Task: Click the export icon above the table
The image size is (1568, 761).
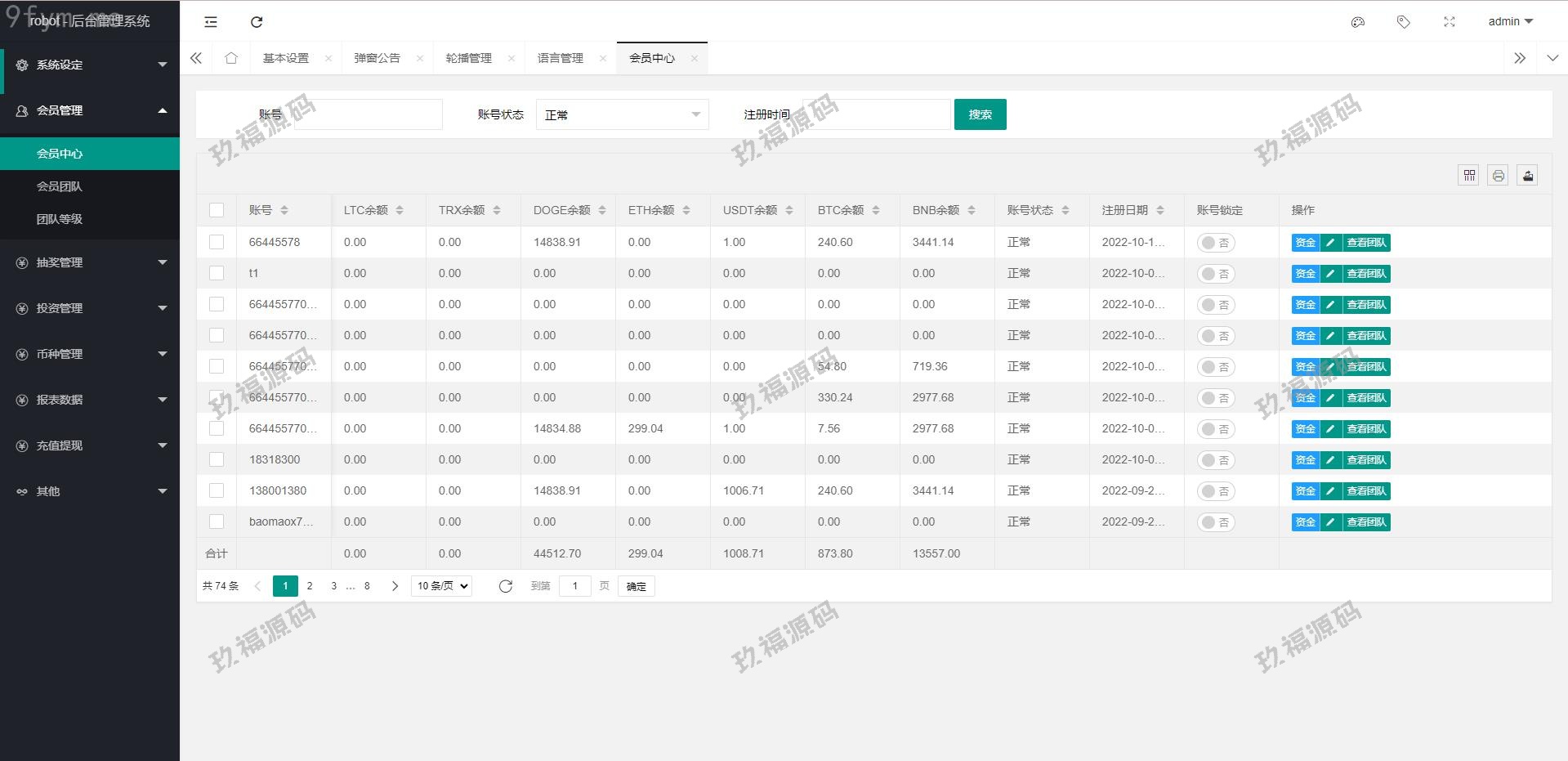Action: (x=1527, y=175)
